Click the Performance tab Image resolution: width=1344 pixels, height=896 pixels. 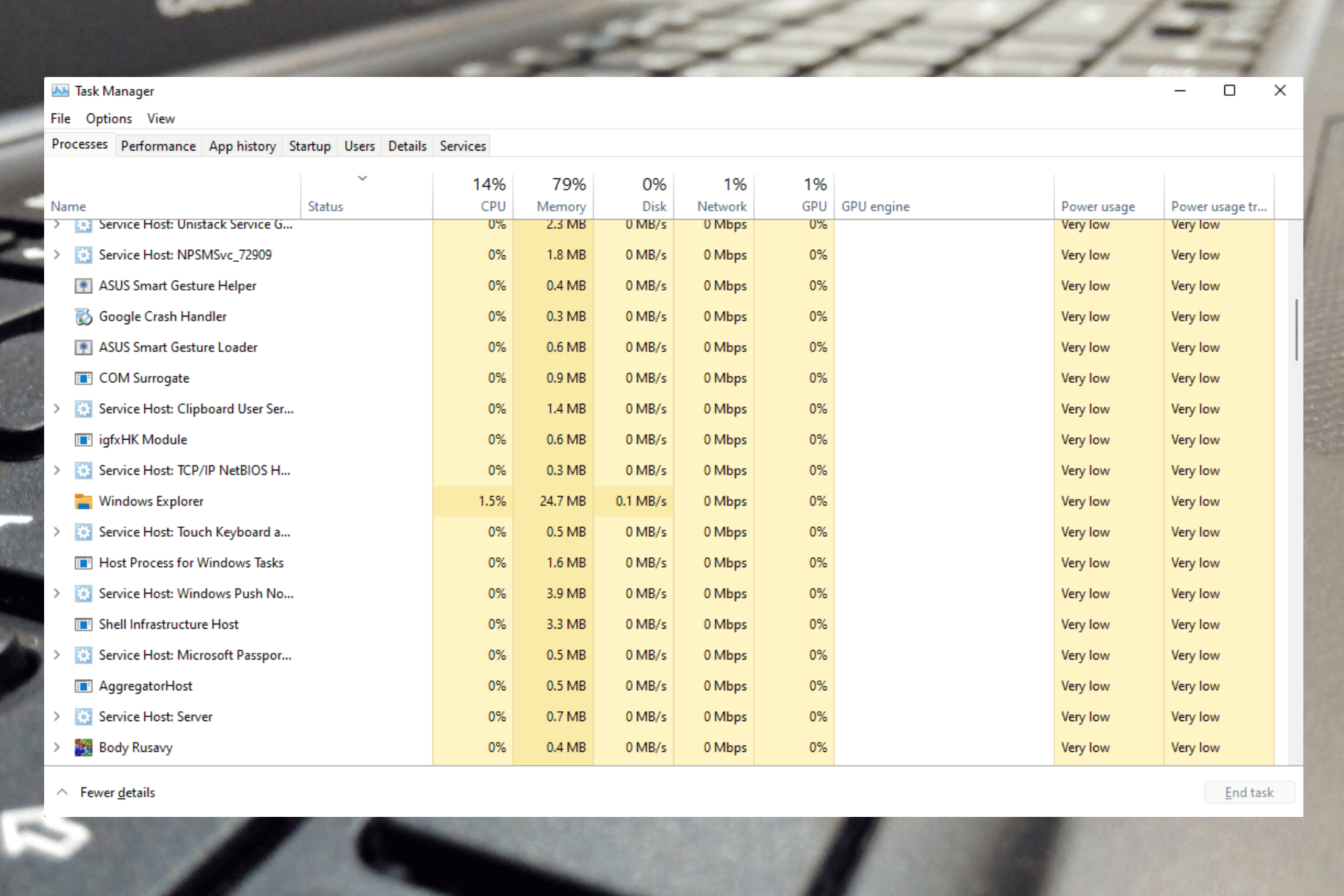pos(159,145)
